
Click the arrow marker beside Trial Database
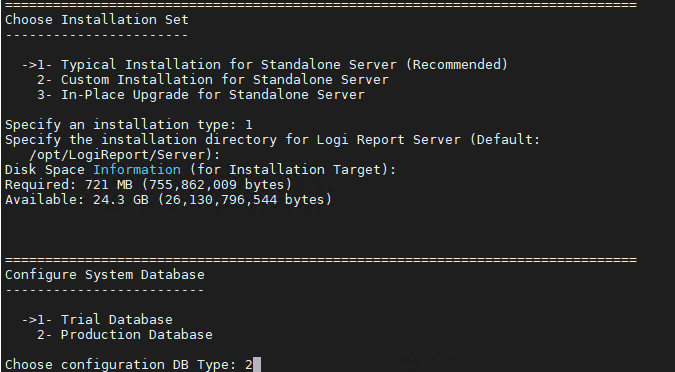(29, 320)
